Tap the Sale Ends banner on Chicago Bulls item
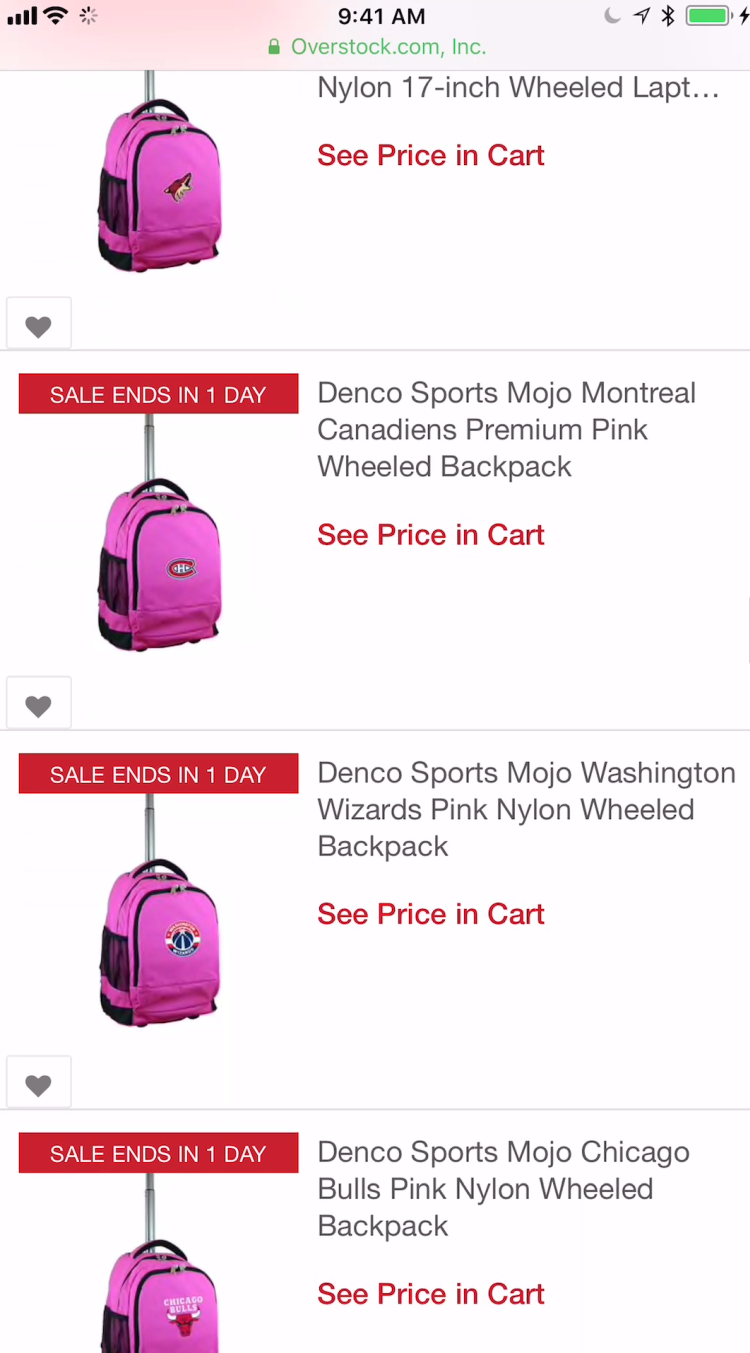Screen dimensions: 750x1353 coord(158,1153)
